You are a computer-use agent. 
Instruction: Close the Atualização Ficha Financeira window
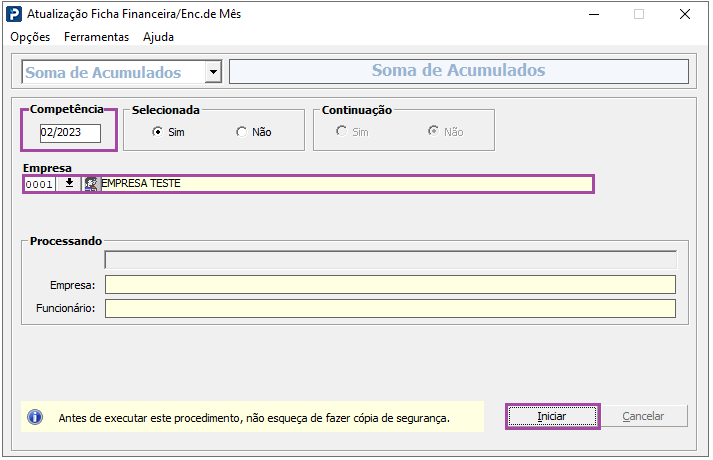point(685,14)
